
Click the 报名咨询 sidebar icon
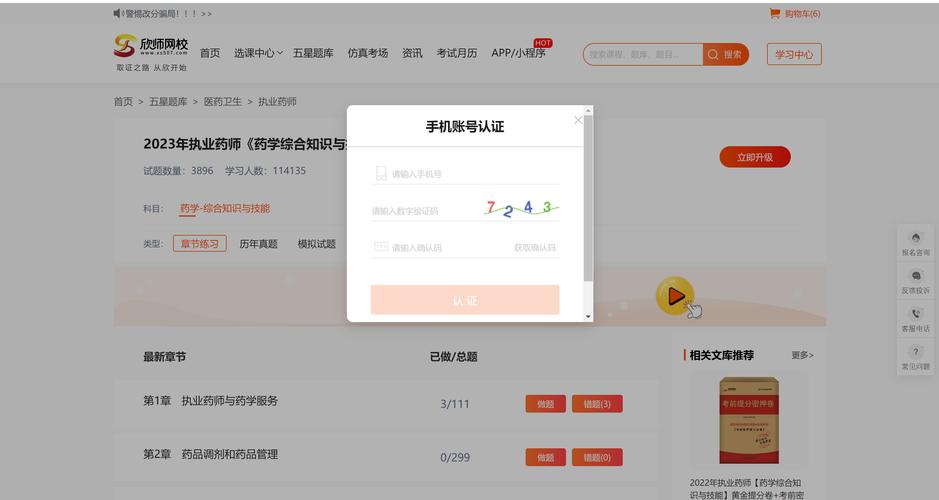[x=915, y=238]
